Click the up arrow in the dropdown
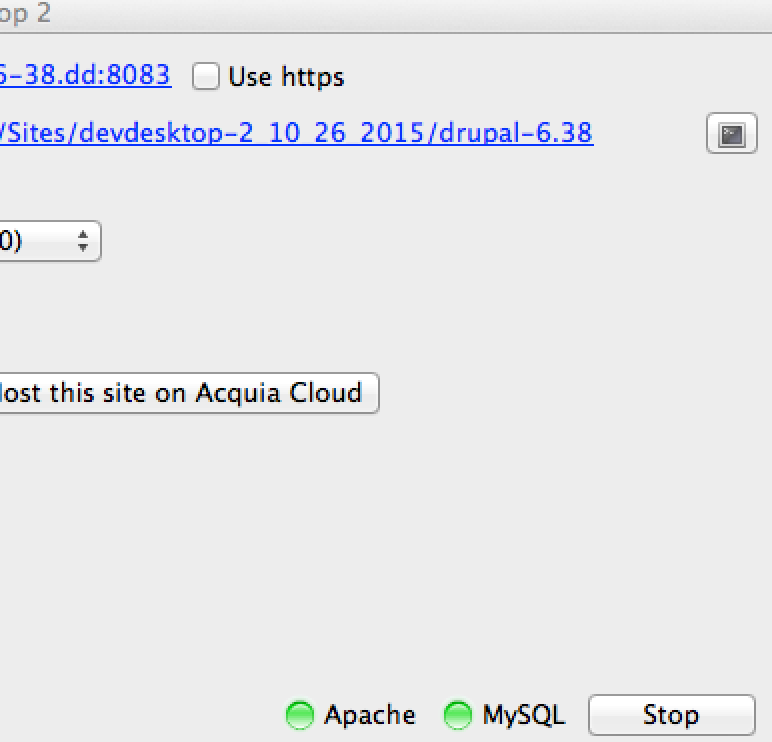The height and width of the screenshot is (742, 772). [83, 234]
